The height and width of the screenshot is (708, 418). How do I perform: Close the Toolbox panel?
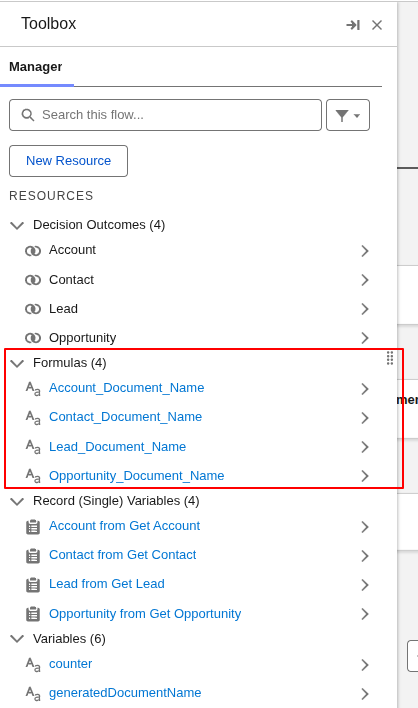(377, 25)
